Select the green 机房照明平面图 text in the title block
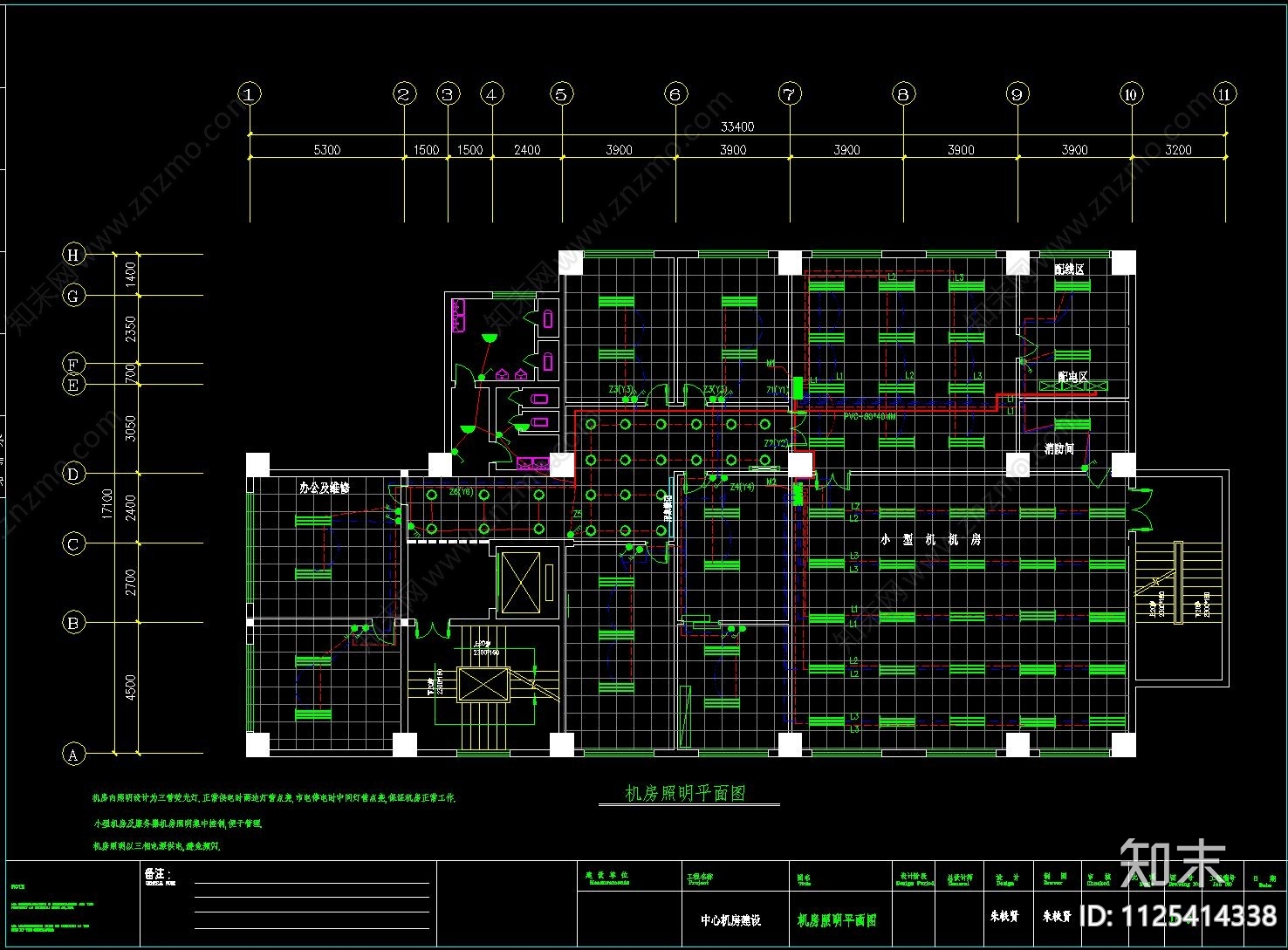Viewport: 1288px width, 950px height. (x=836, y=920)
